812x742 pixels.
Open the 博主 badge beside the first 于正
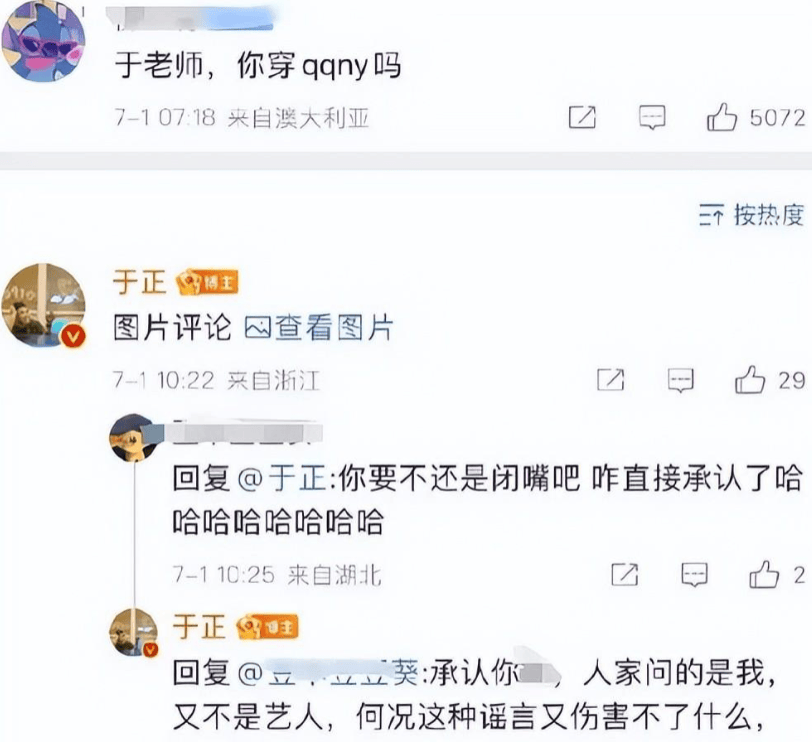pyautogui.click(x=207, y=282)
